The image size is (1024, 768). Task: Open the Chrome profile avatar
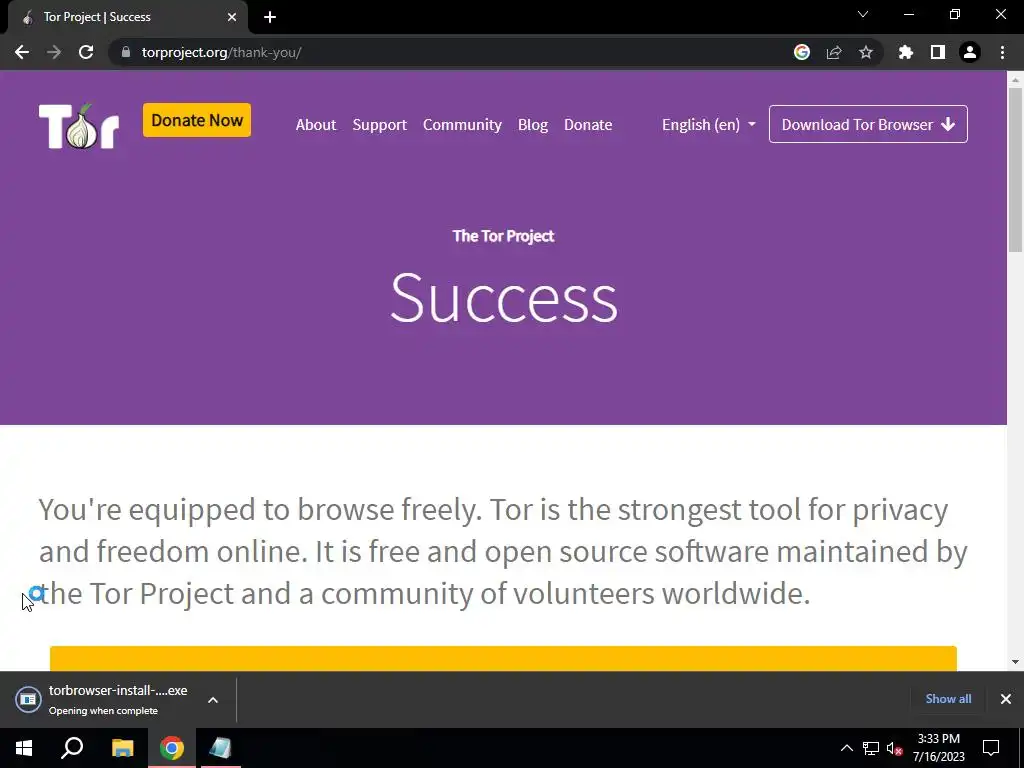click(970, 52)
